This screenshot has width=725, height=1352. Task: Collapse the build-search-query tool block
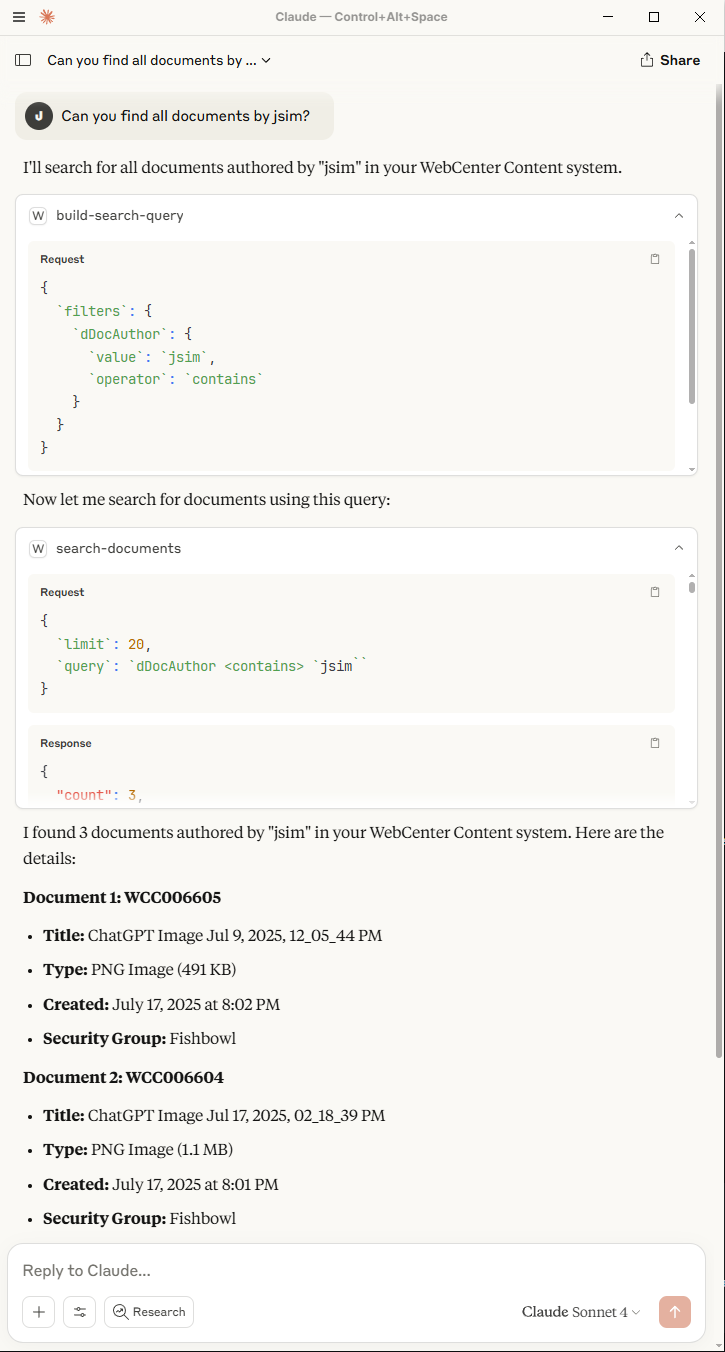[679, 215]
